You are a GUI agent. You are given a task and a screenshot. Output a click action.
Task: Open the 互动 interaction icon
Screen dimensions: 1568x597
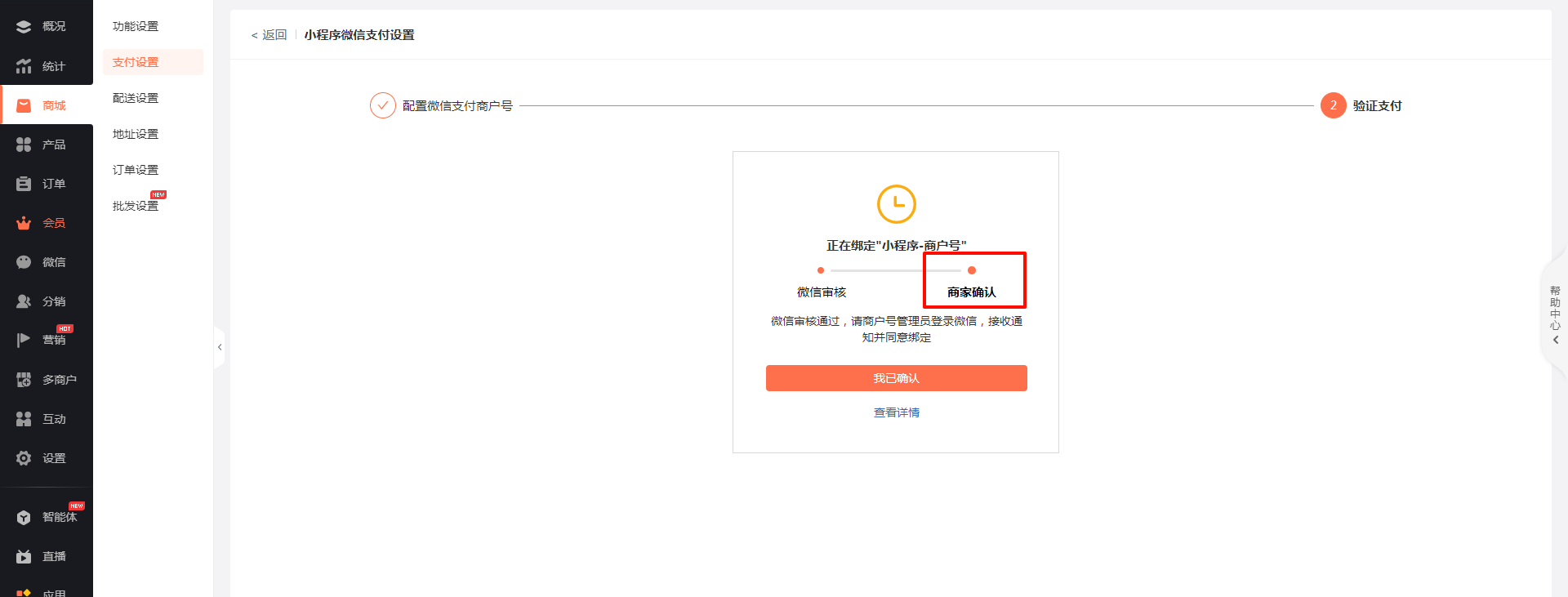point(24,419)
